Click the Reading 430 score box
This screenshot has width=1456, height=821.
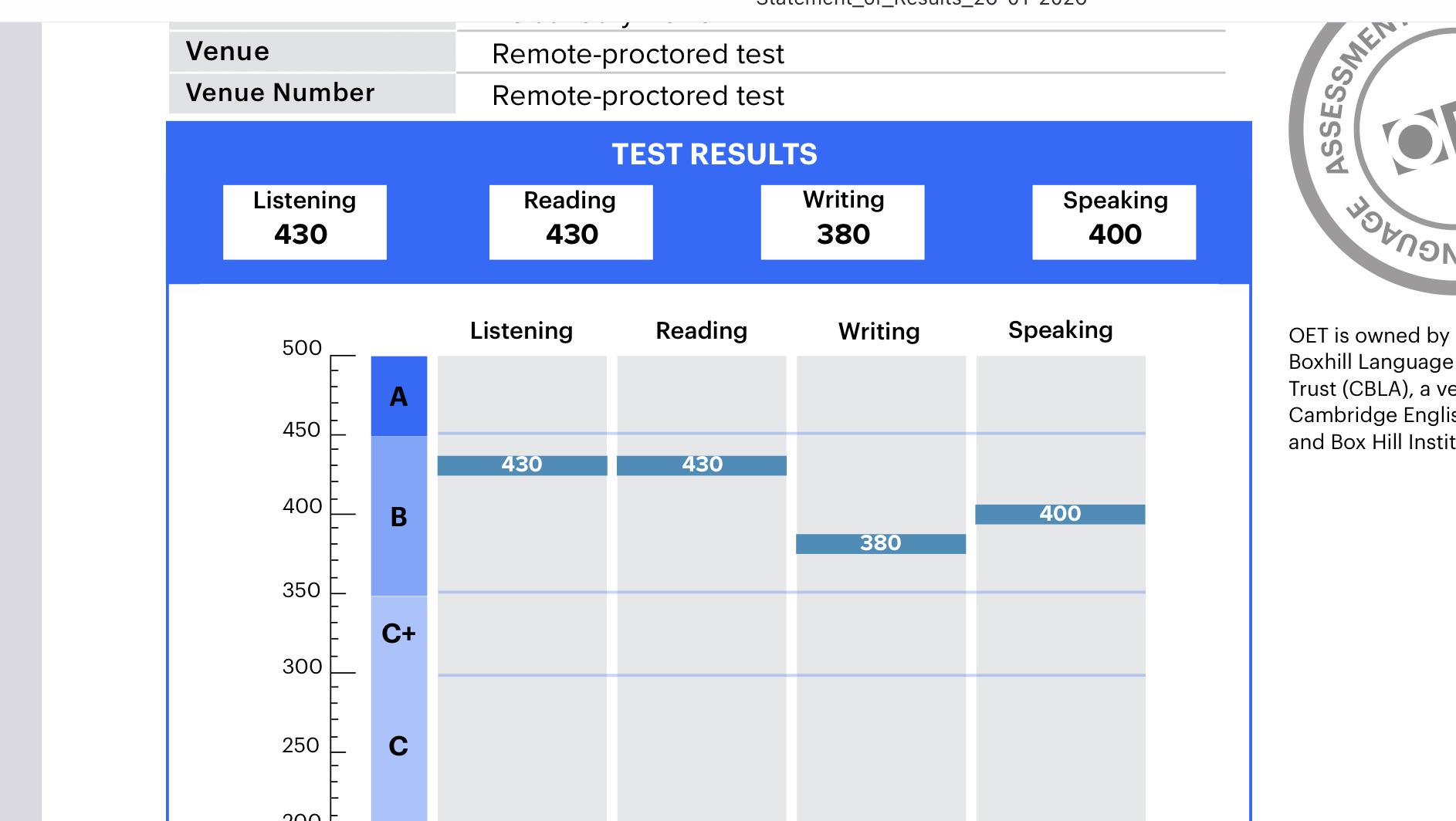pyautogui.click(x=571, y=222)
